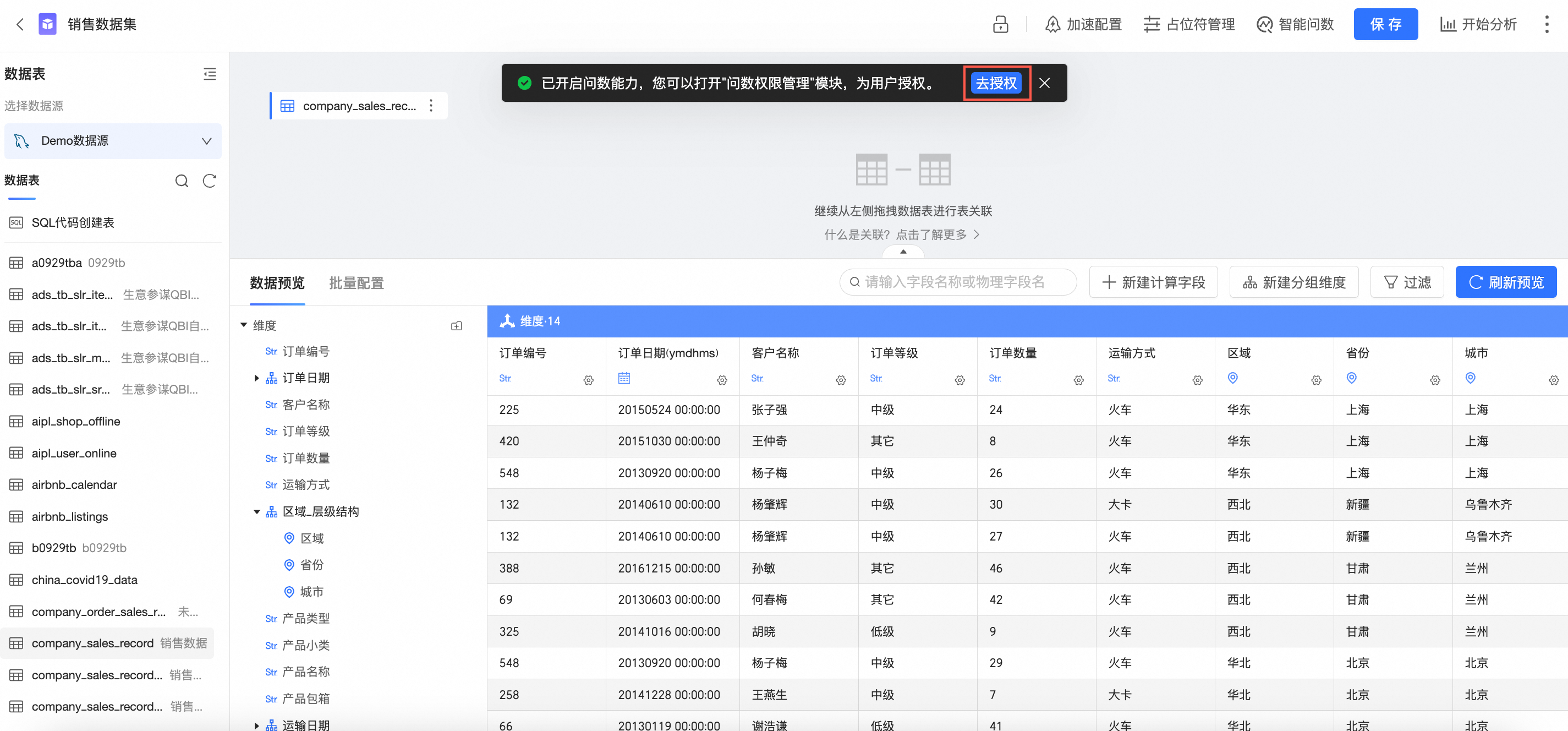Click cell 张子强 in 客户名称 column
The height and width of the screenshot is (731, 1568).
pos(769,410)
